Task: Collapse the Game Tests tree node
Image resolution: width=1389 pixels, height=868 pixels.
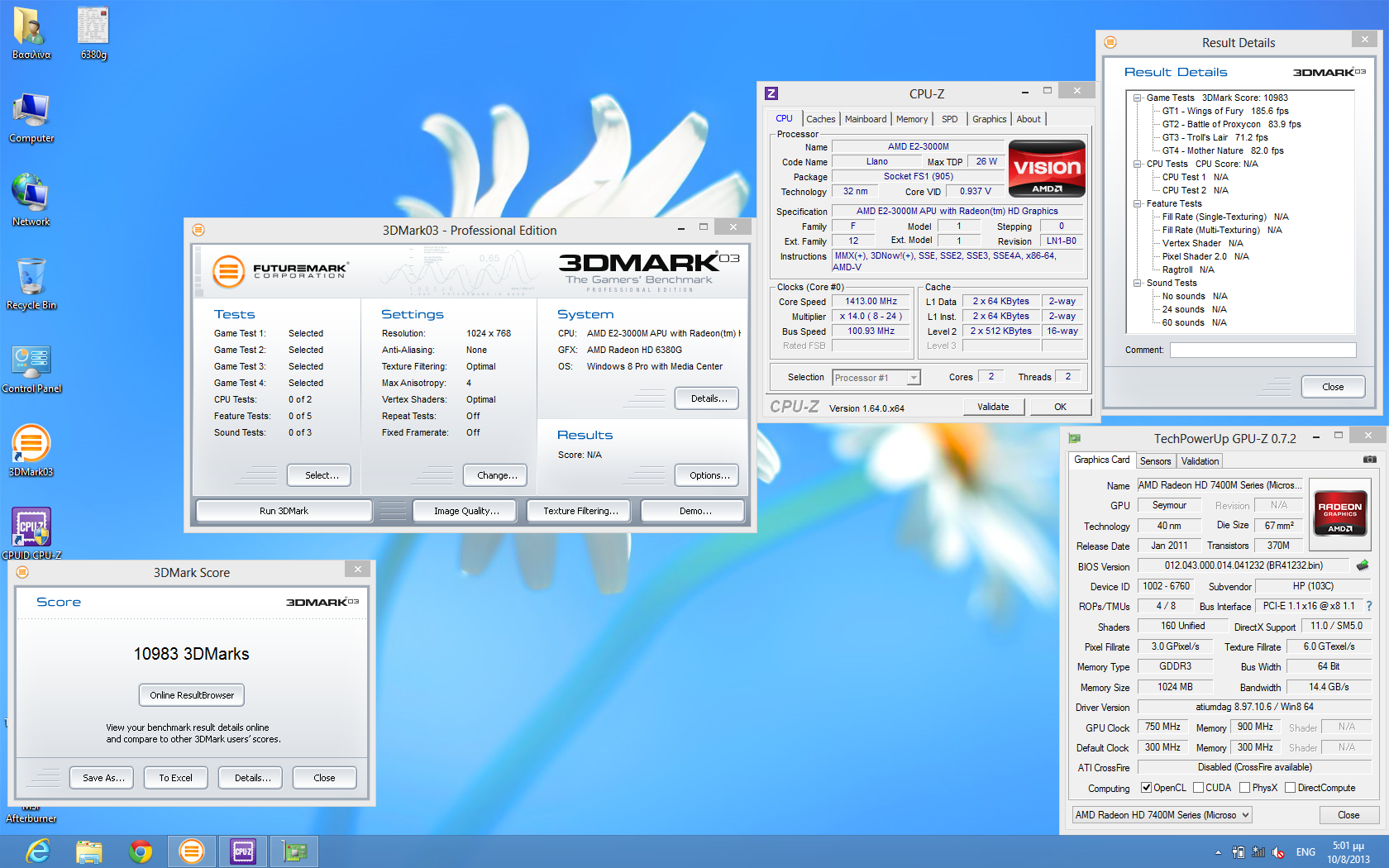Action: [x=1138, y=98]
